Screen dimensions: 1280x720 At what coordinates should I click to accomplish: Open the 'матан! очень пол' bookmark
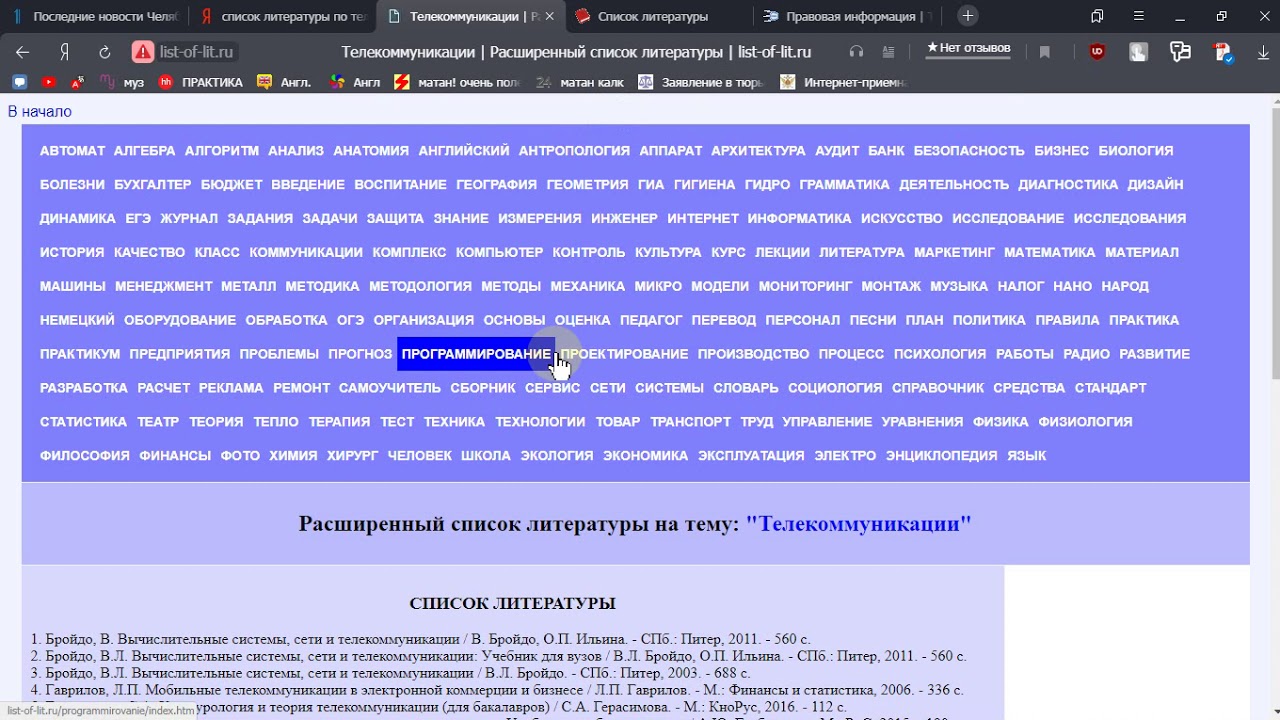coord(458,82)
